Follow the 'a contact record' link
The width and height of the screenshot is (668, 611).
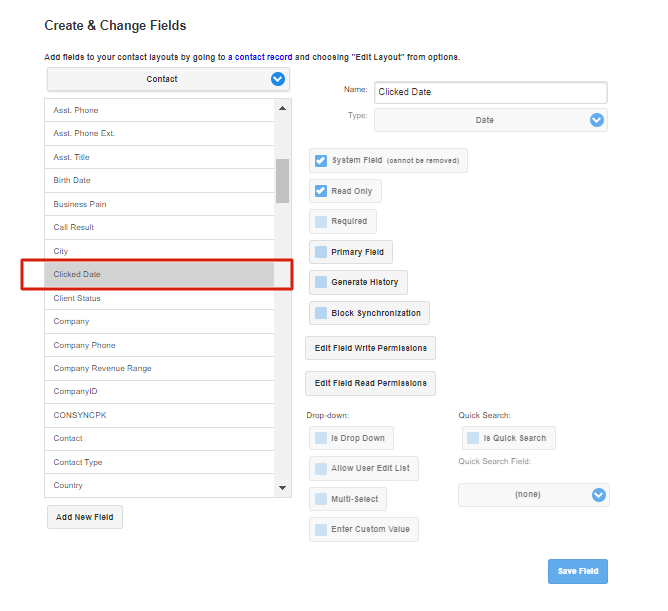coord(260,57)
